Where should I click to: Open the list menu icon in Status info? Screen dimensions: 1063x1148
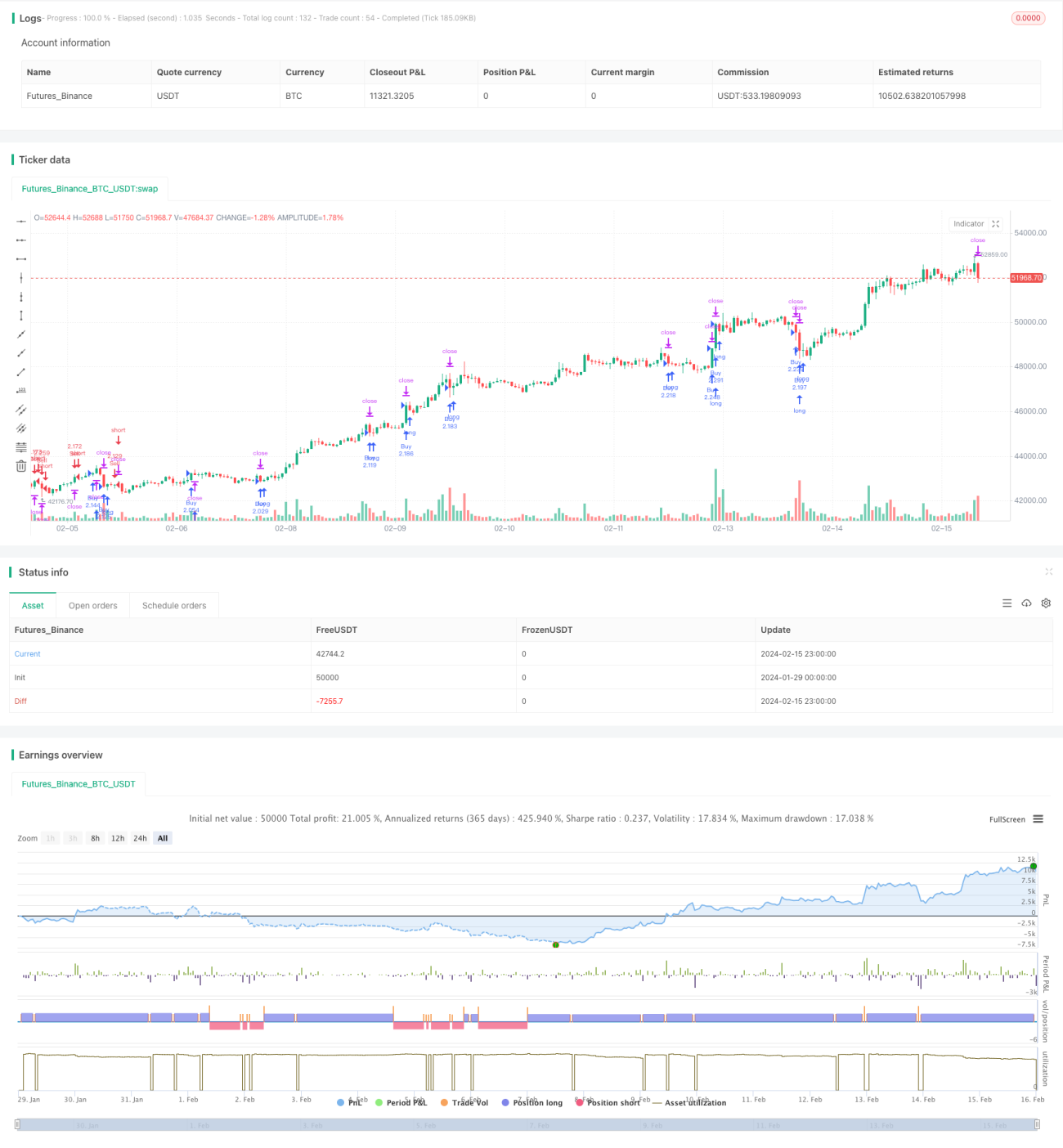coord(1007,603)
